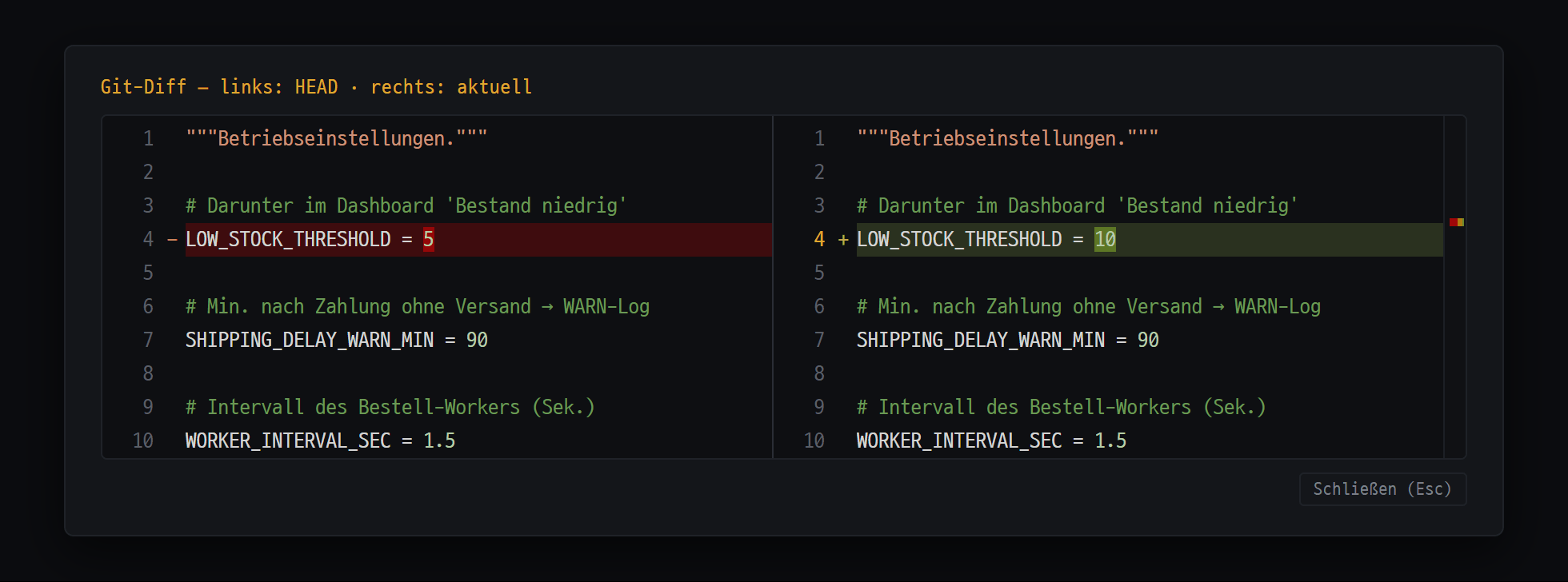Click the 'WARN-Log' comment in the right pane

(x=1089, y=306)
